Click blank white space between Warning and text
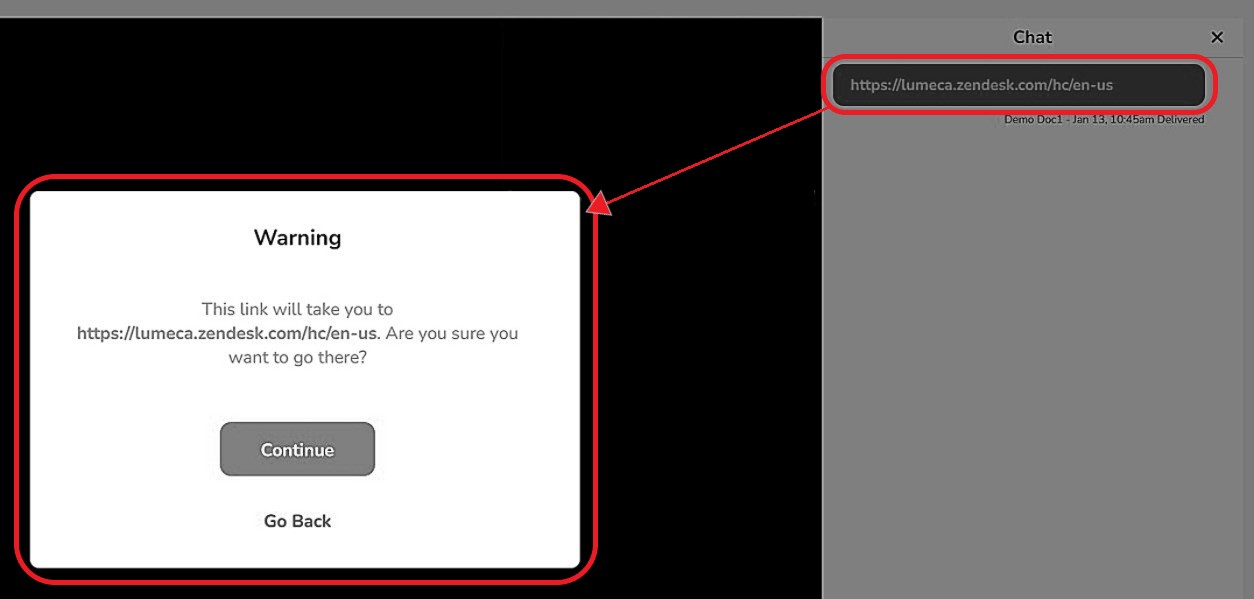 coord(297,273)
